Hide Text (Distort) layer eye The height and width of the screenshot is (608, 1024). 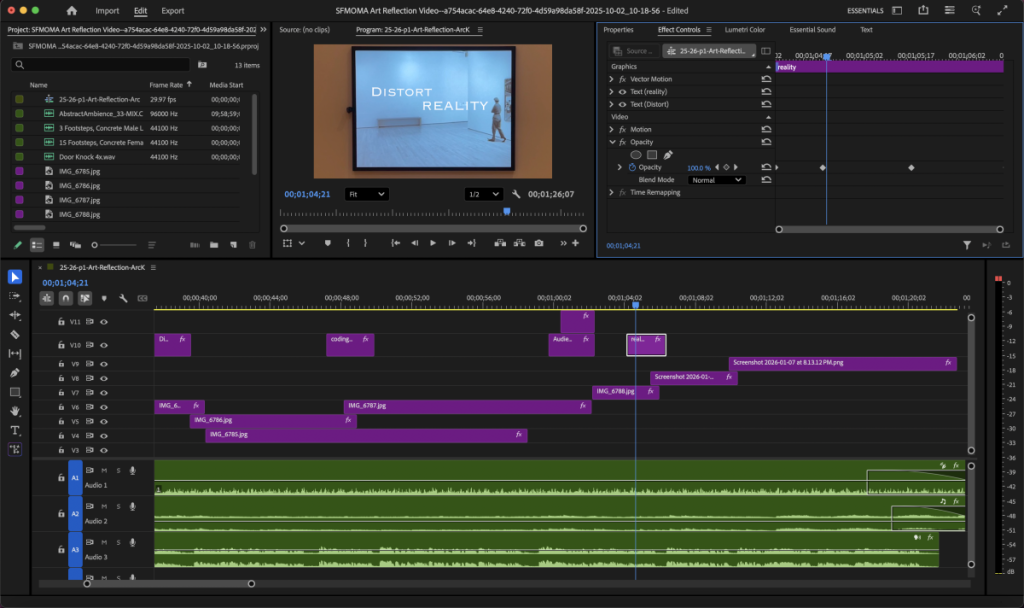point(622,104)
